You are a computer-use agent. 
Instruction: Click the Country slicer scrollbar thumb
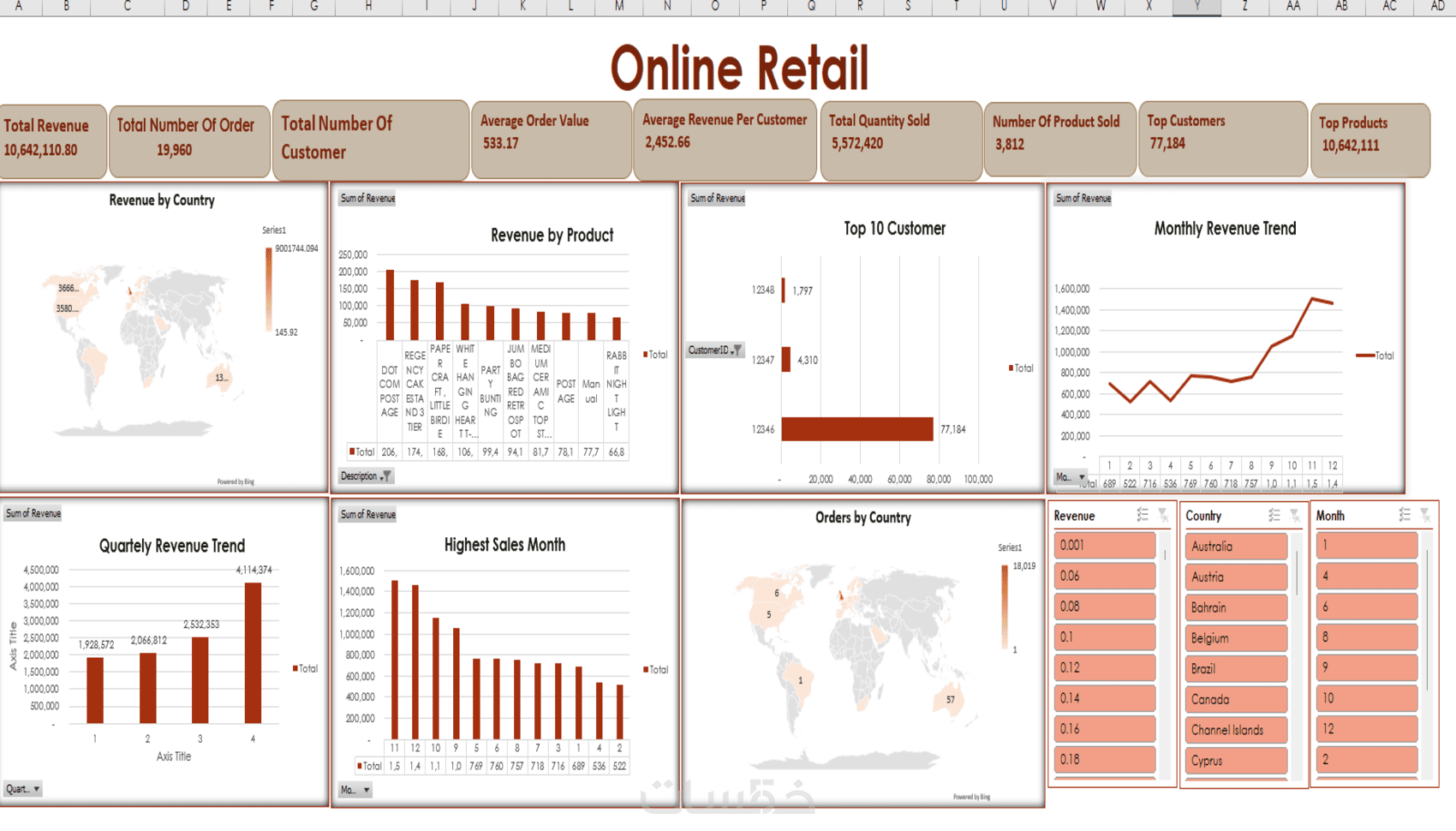click(x=1297, y=572)
